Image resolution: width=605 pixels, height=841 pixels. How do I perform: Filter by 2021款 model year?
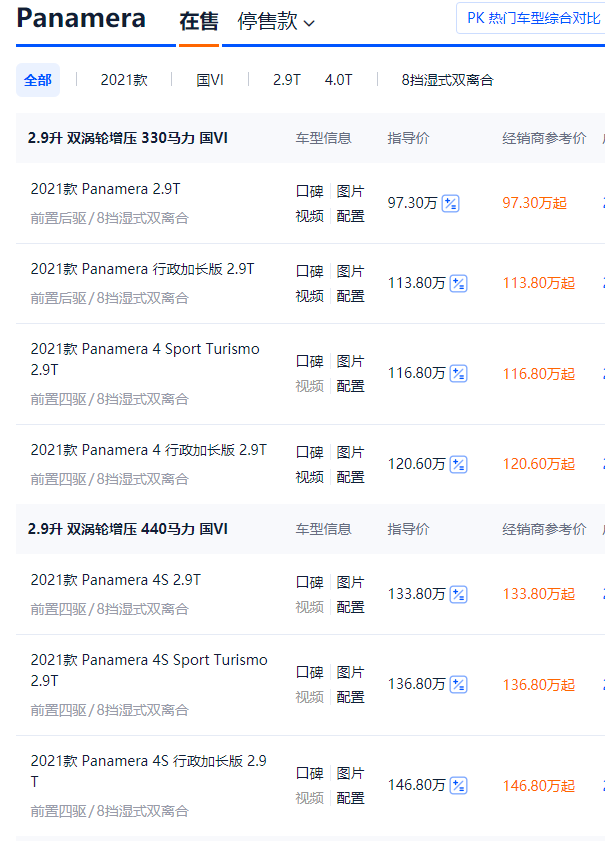pyautogui.click(x=124, y=80)
